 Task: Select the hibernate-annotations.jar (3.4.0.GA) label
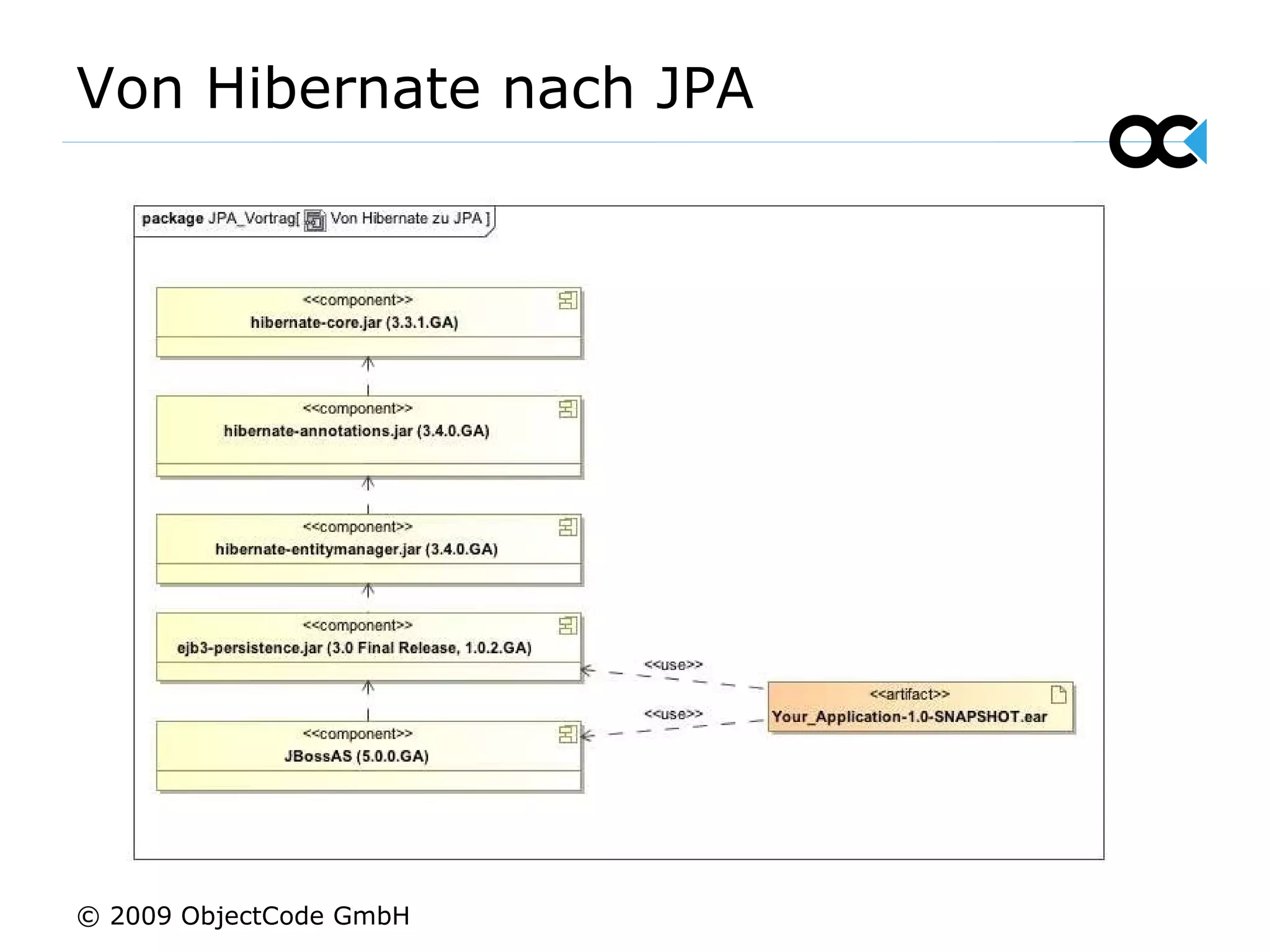(357, 431)
